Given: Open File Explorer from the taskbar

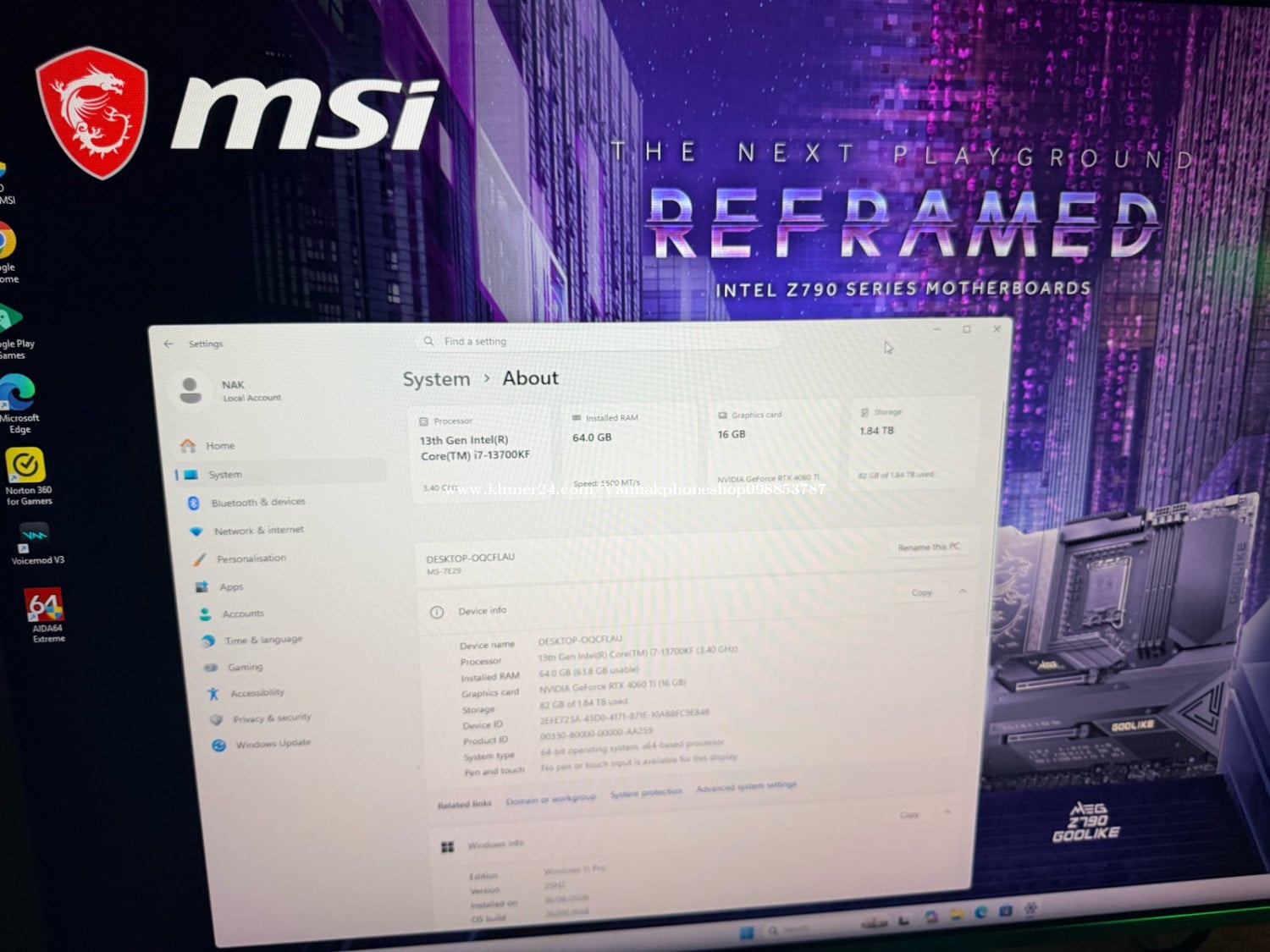Looking at the screenshot, I should click(956, 914).
